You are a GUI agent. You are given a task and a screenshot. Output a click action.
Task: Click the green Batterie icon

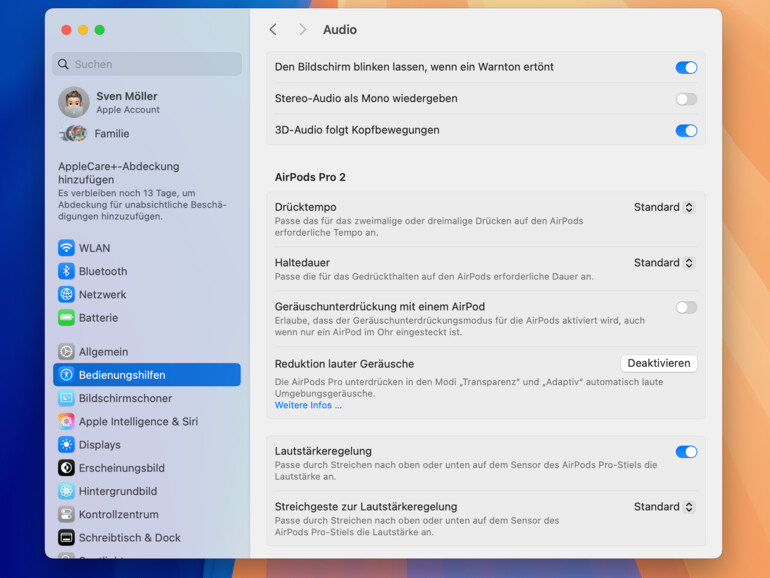66,318
